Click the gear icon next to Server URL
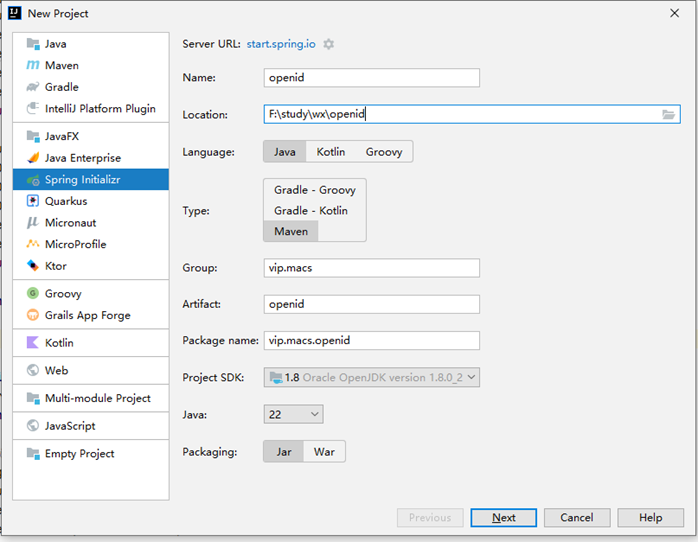Screen dimensions: 698x542 click(329, 44)
